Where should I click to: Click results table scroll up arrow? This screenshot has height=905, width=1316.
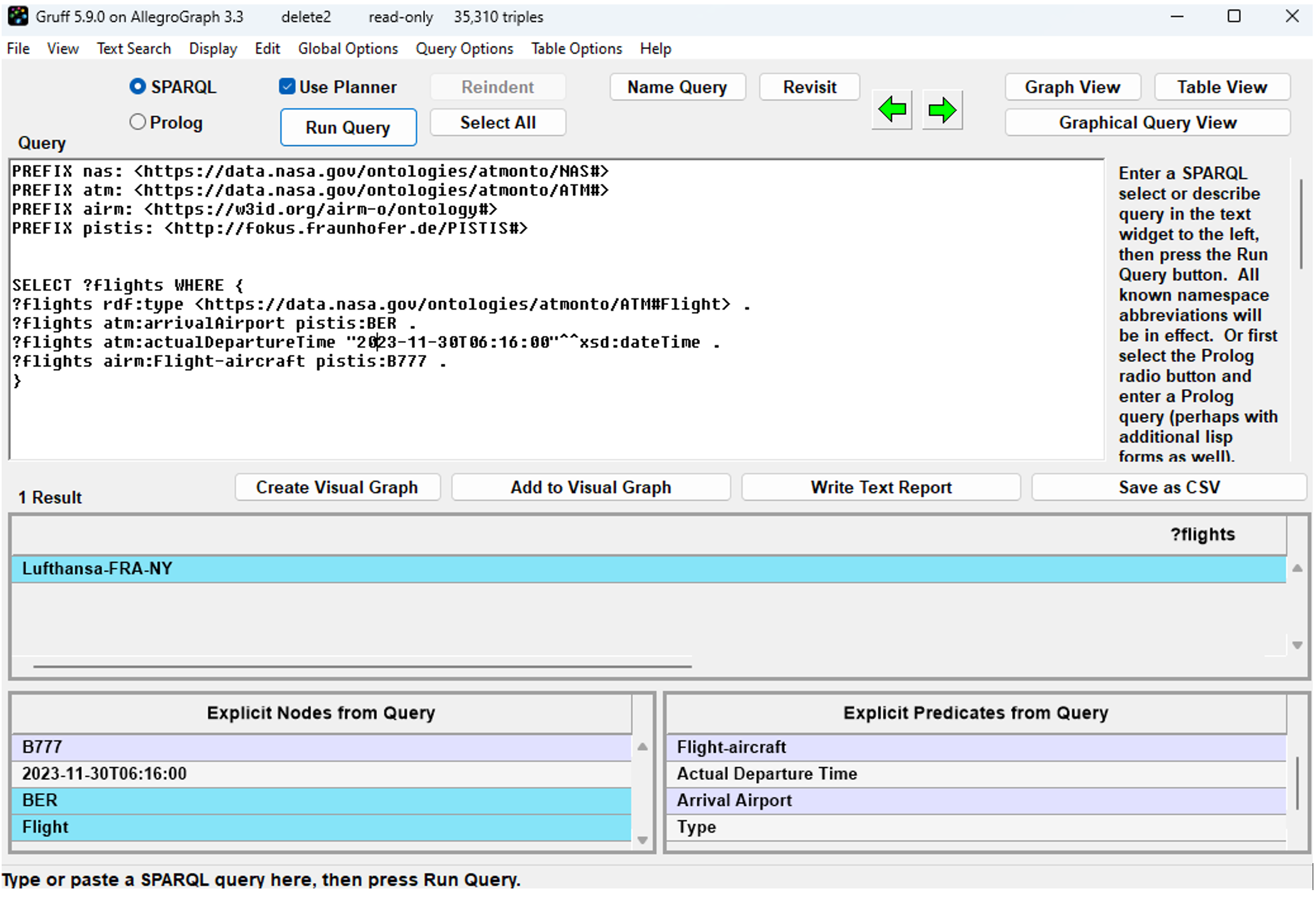[x=1296, y=569]
